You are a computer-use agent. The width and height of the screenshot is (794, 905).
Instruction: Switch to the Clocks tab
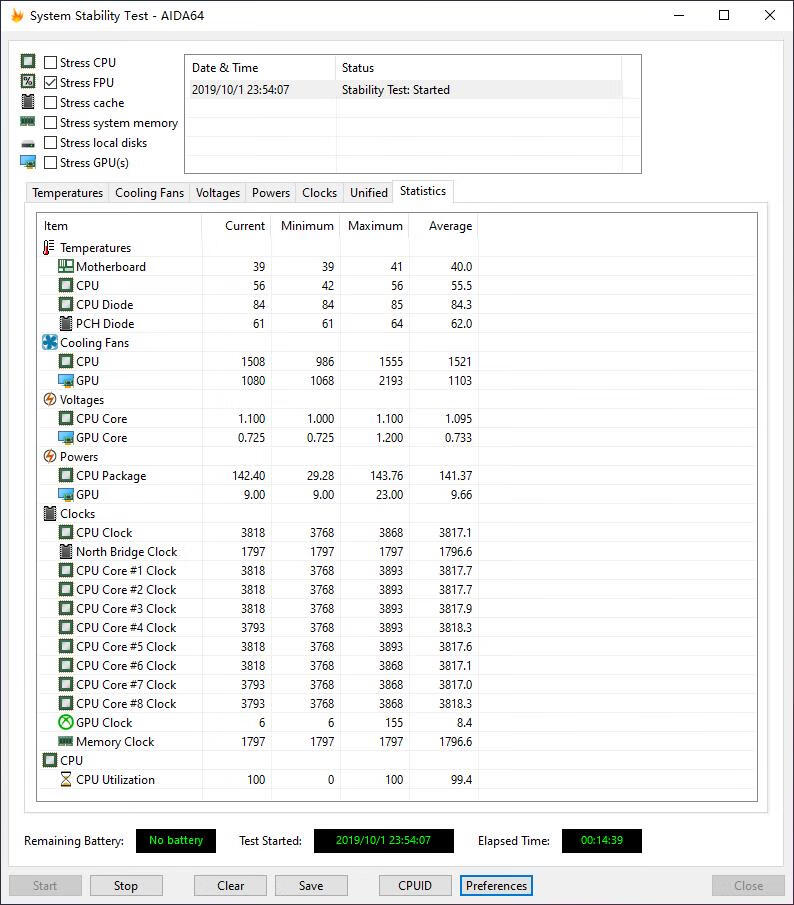[319, 193]
